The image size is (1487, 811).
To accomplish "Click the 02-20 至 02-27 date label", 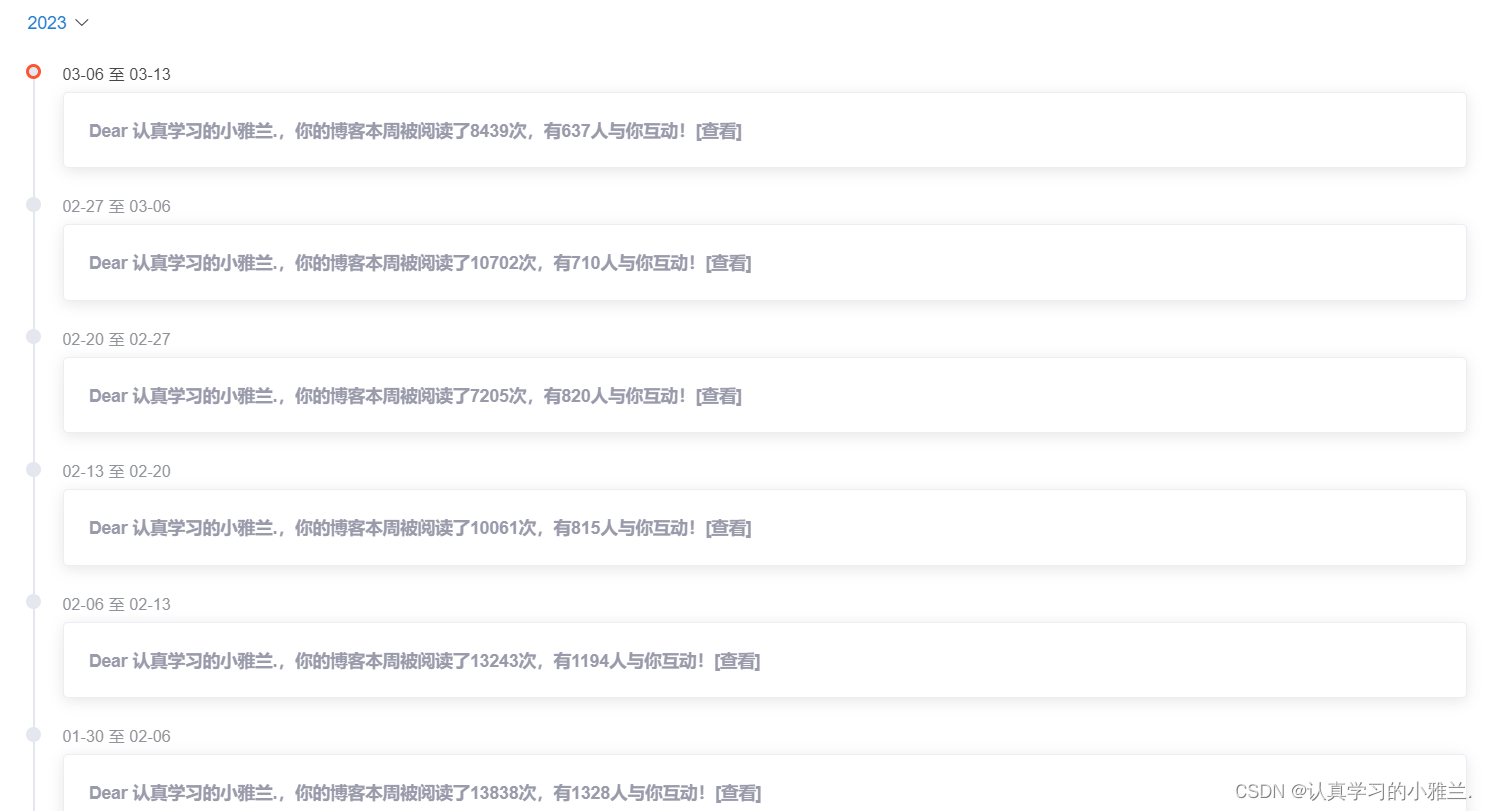I will [116, 340].
